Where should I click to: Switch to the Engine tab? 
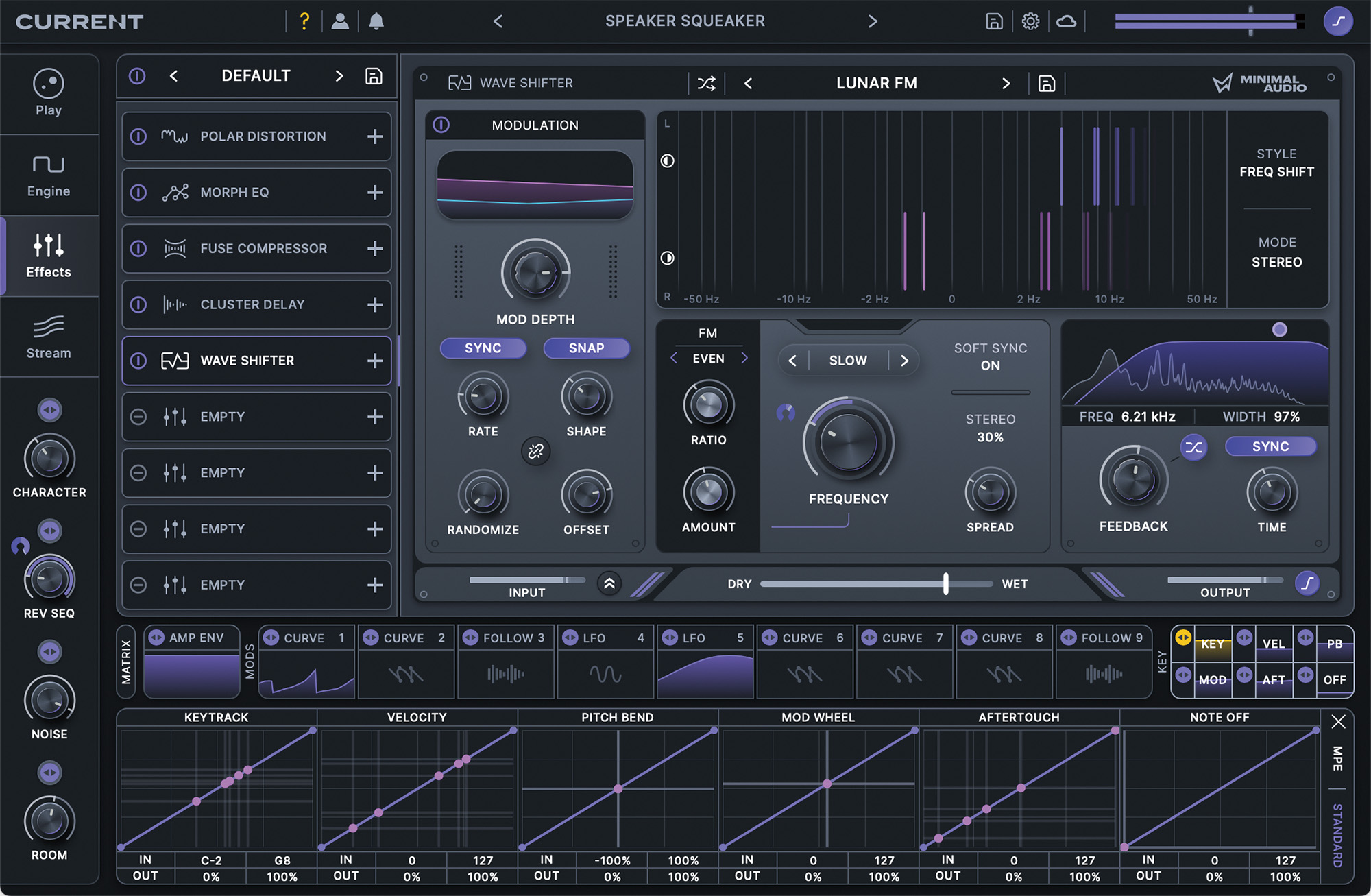(x=49, y=174)
